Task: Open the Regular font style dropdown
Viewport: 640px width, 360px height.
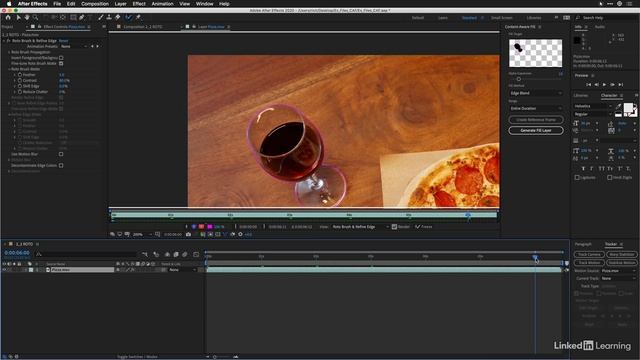Action: click(593, 114)
